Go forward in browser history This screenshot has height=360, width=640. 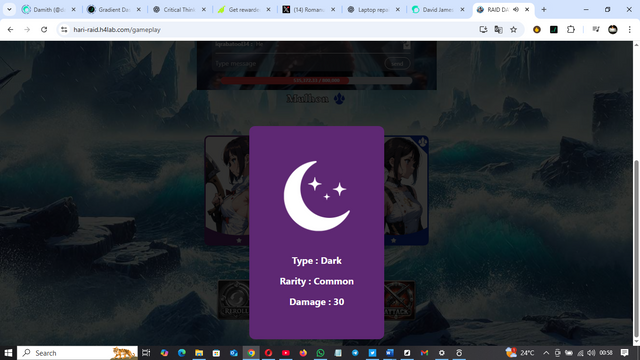(27, 29)
